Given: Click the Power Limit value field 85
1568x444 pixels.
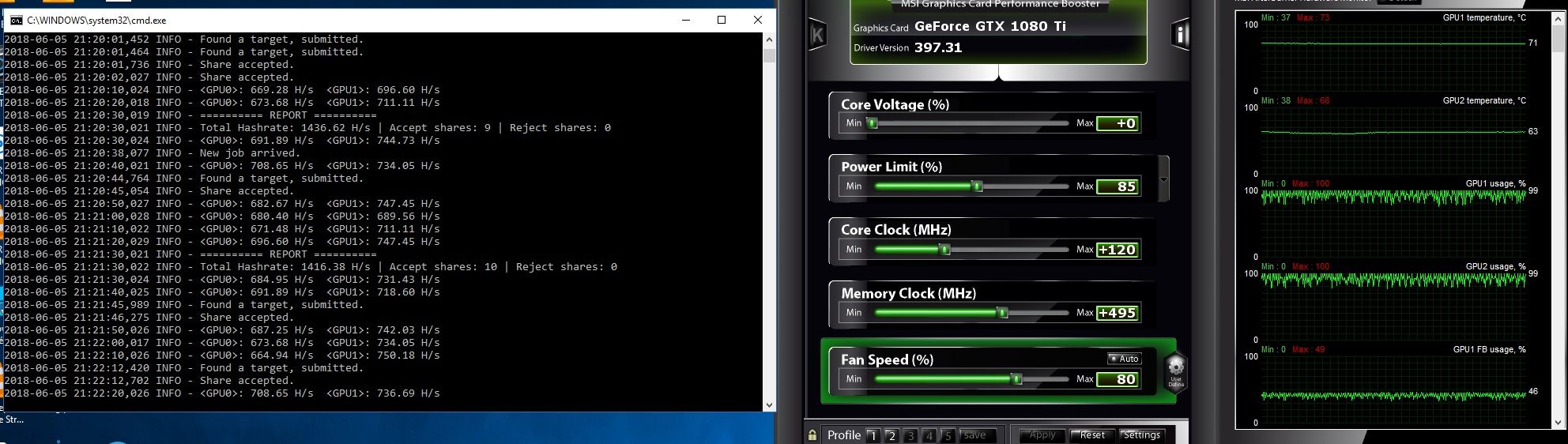Looking at the screenshot, I should (1118, 186).
